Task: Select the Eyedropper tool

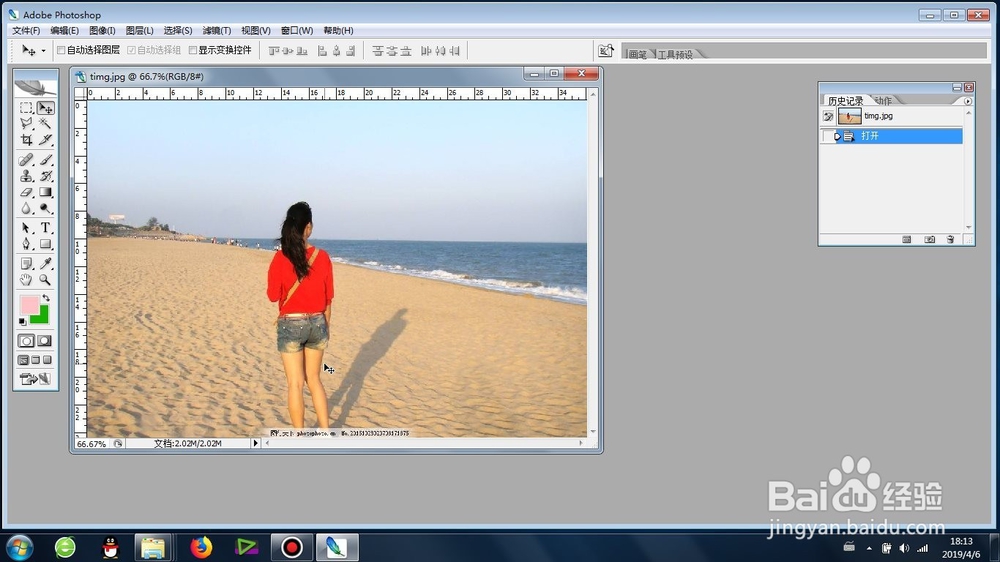Action: coord(45,263)
